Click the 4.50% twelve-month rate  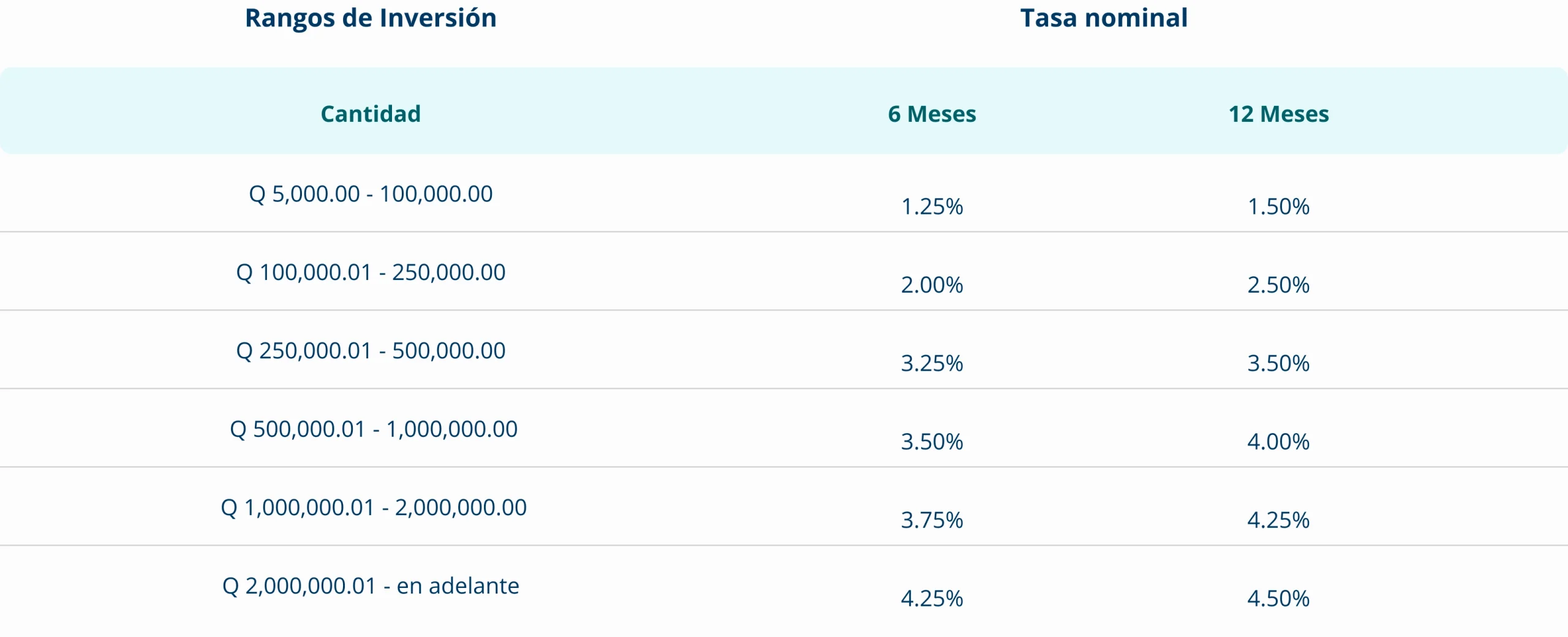tap(1278, 599)
